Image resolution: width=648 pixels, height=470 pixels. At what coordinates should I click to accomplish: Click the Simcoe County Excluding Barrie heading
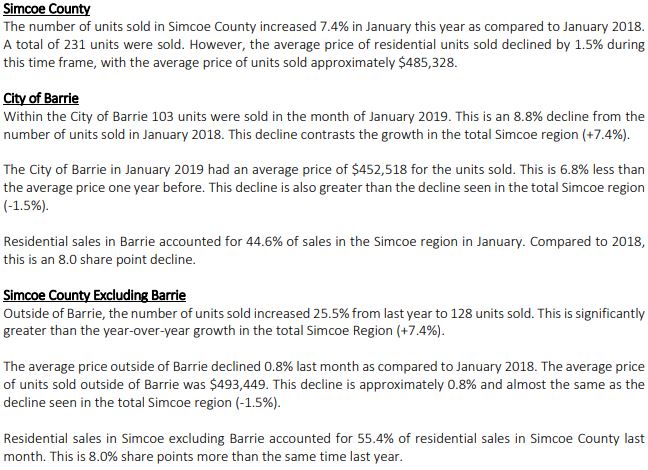pyautogui.click(x=95, y=296)
